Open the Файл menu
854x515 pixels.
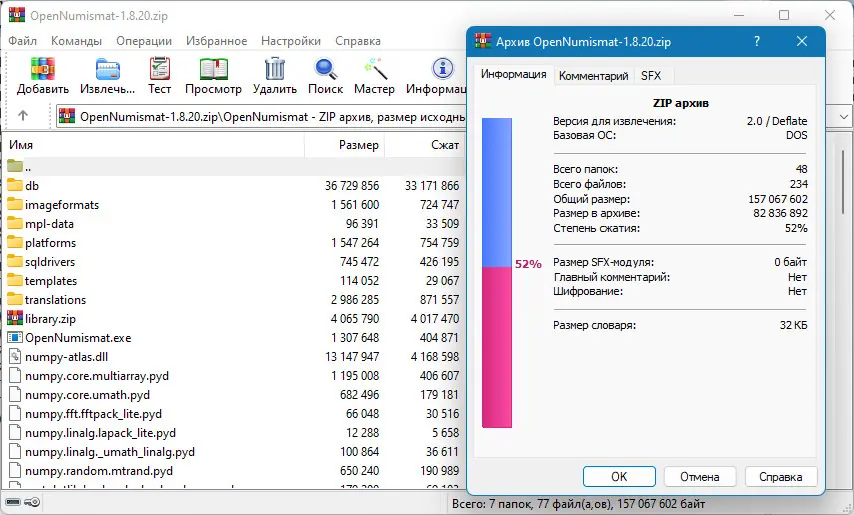[x=22, y=41]
